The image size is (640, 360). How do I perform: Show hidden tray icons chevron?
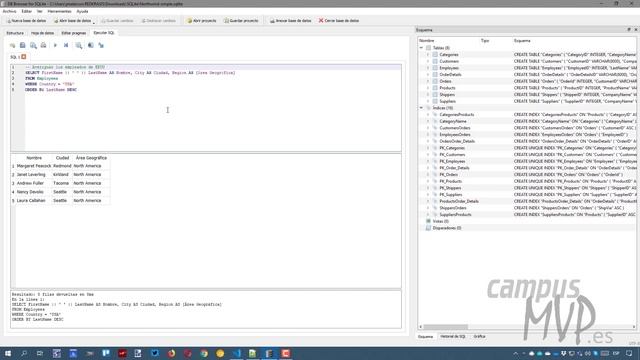coord(516,353)
